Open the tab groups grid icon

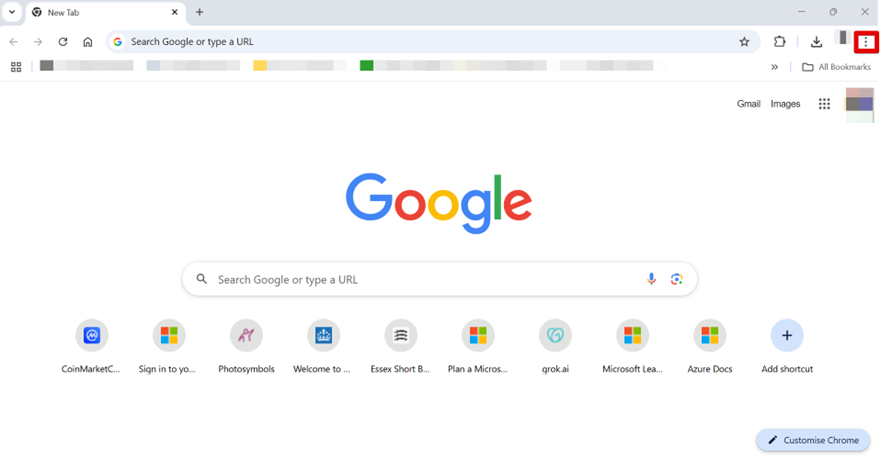point(16,67)
